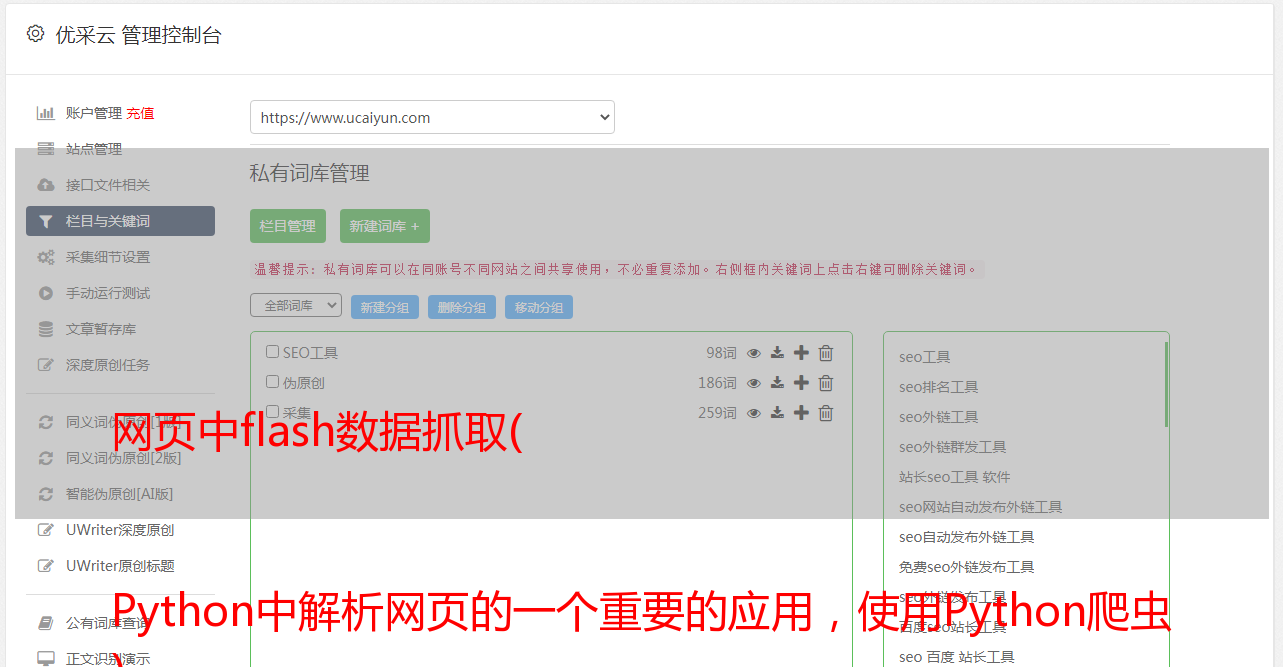1283x667 pixels.
Task: Click gears icon beside 采集细节设置
Action: click(x=46, y=257)
